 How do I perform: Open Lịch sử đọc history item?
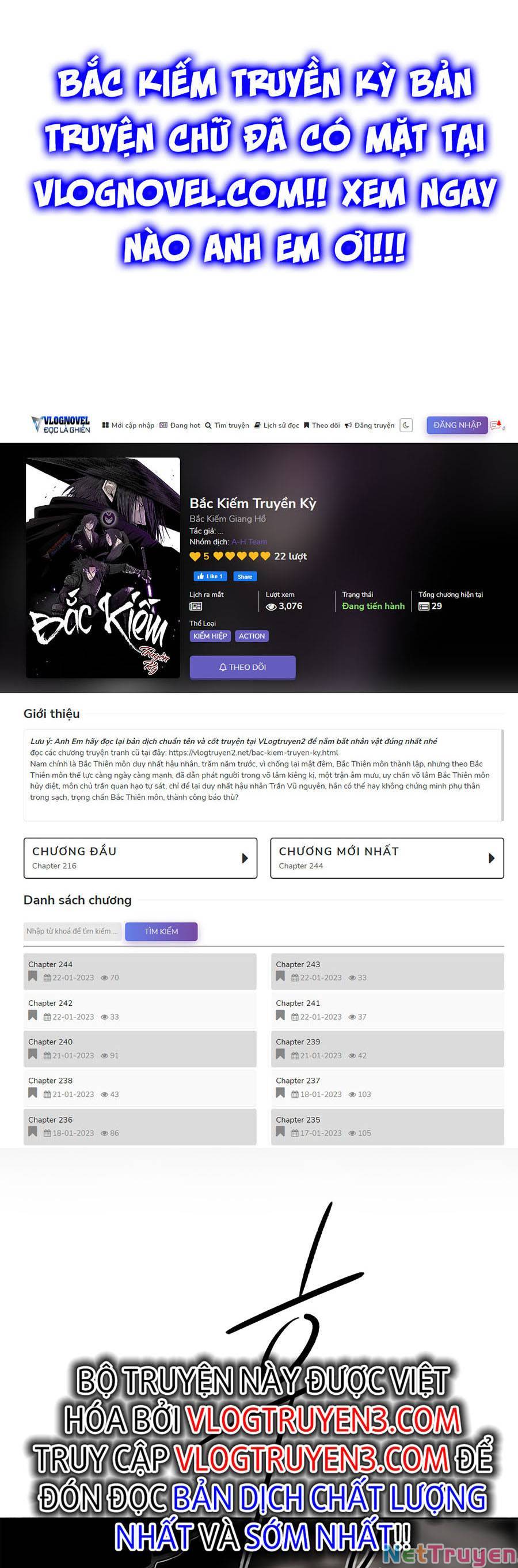pos(276,425)
